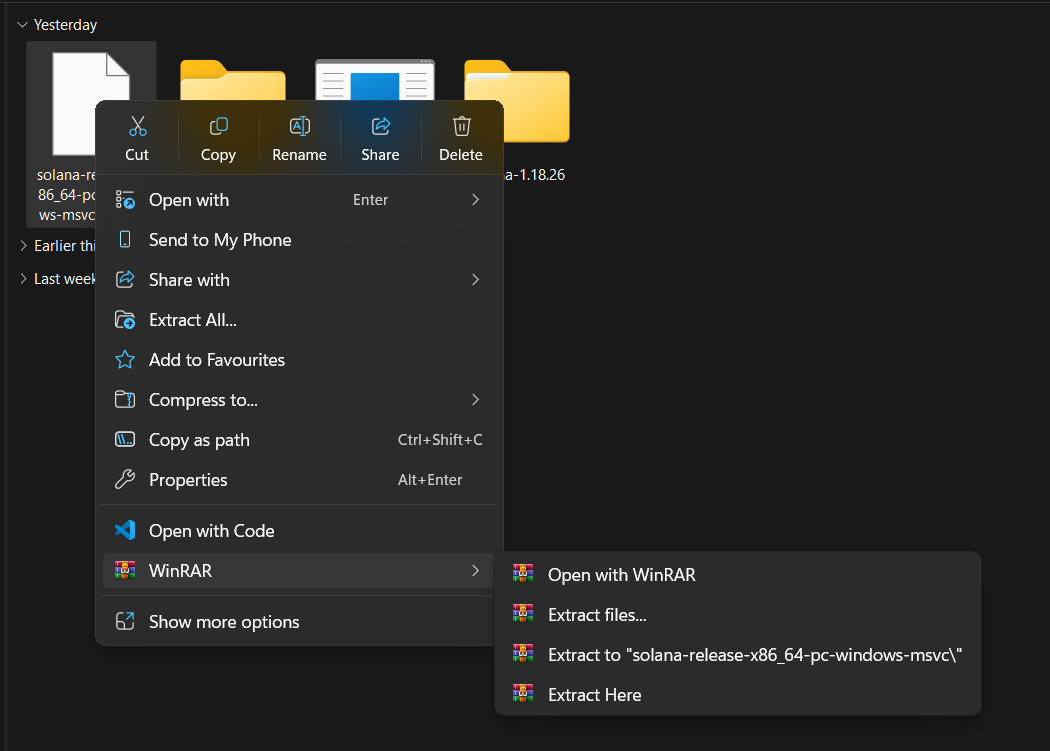Select Extract All from context menu

click(192, 320)
